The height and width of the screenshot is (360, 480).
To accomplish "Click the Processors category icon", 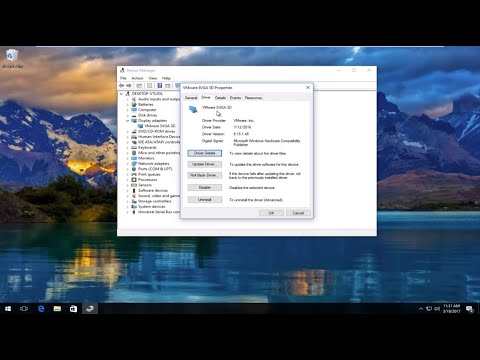I will click(x=134, y=180).
